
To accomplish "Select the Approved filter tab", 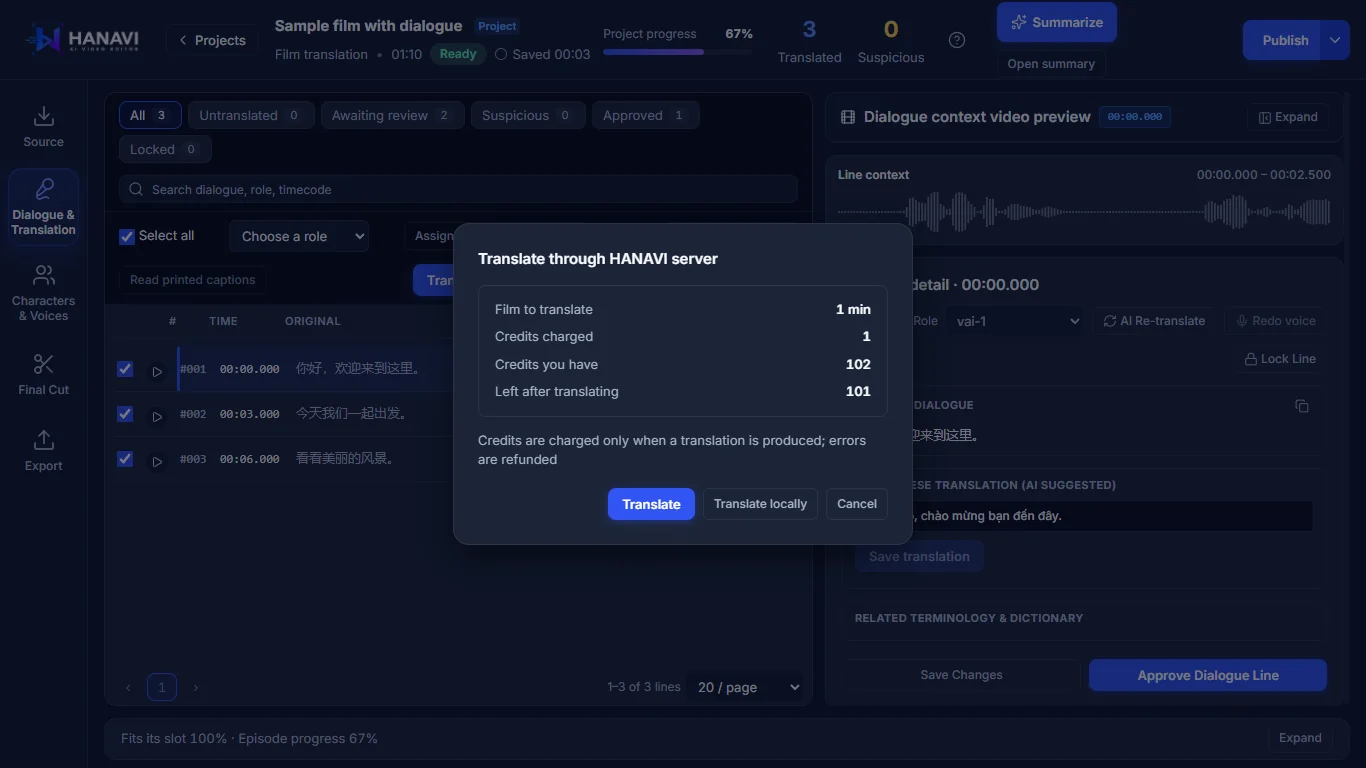I will [645, 115].
